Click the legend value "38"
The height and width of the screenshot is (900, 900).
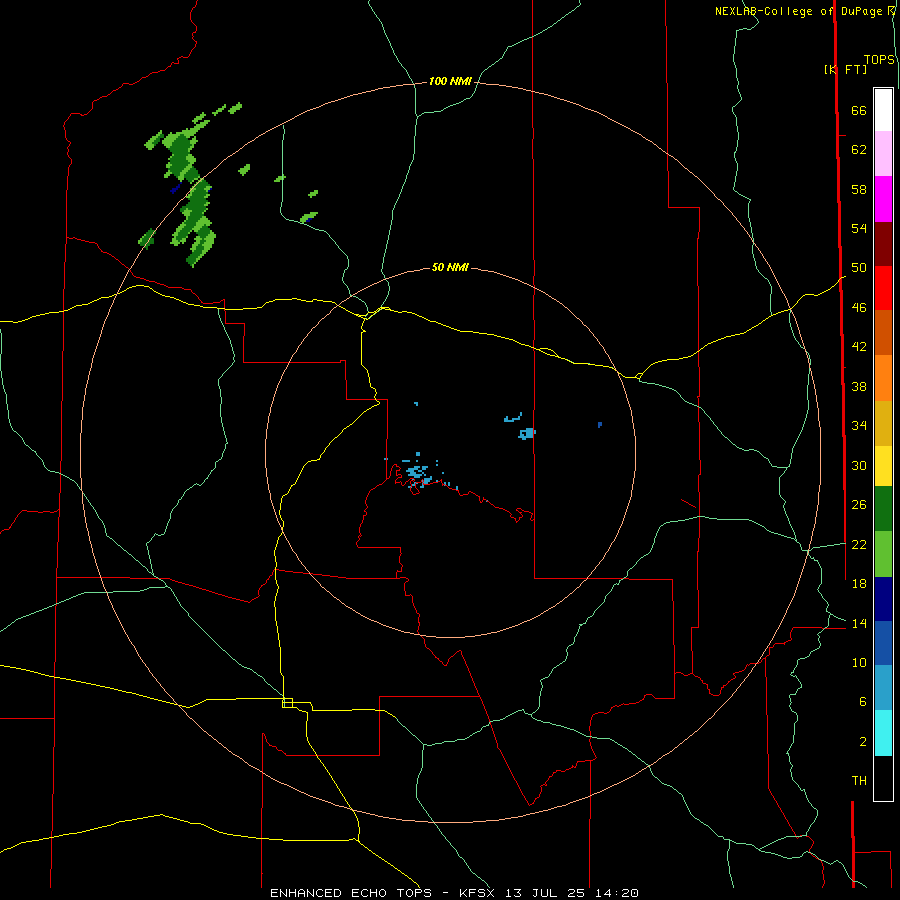tap(859, 386)
